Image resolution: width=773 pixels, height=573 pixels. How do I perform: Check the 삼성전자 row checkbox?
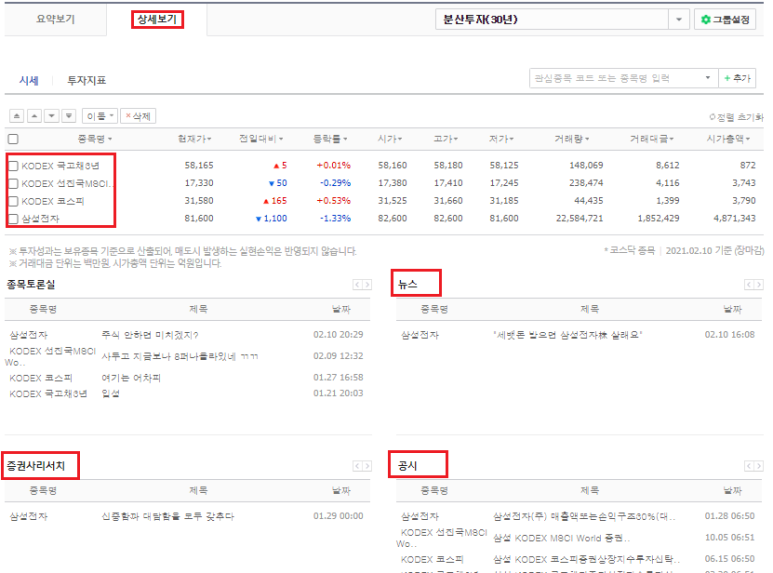13,219
